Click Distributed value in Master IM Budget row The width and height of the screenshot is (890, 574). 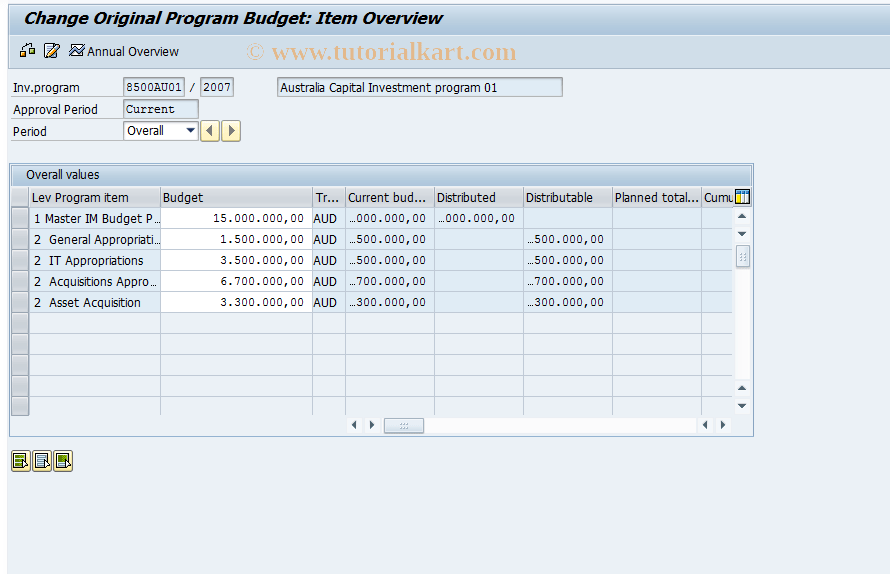(x=478, y=219)
